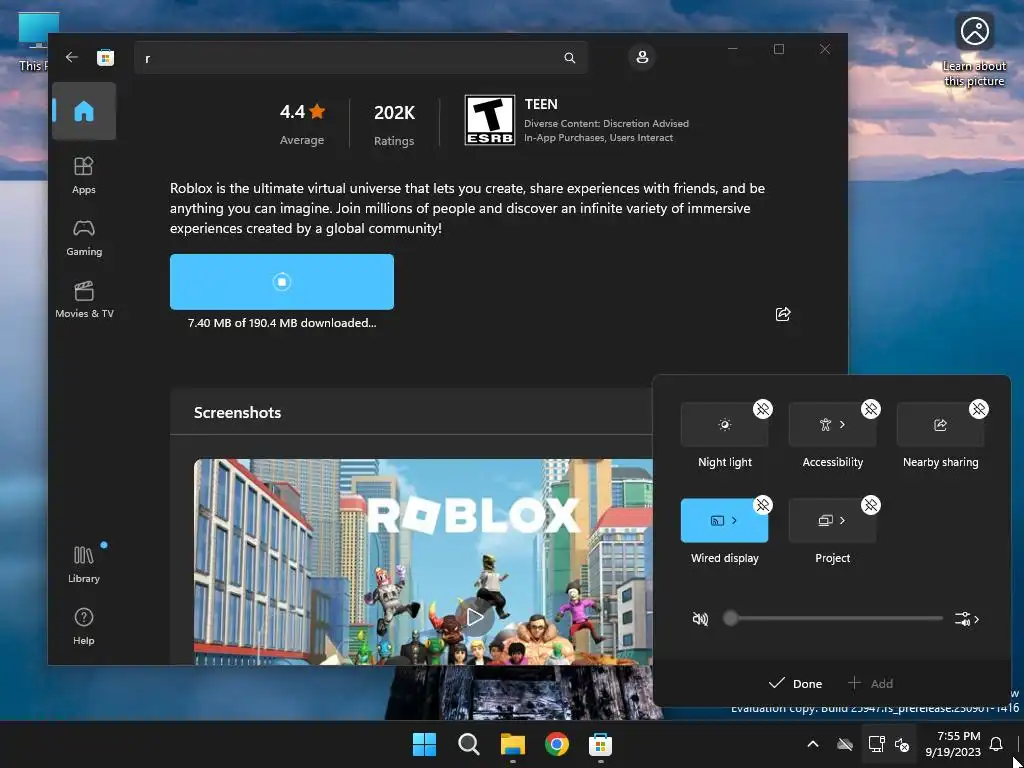Screen dimensions: 1024x768
Task: Click the Microsoft Store taskbar icon
Action: tap(600, 744)
